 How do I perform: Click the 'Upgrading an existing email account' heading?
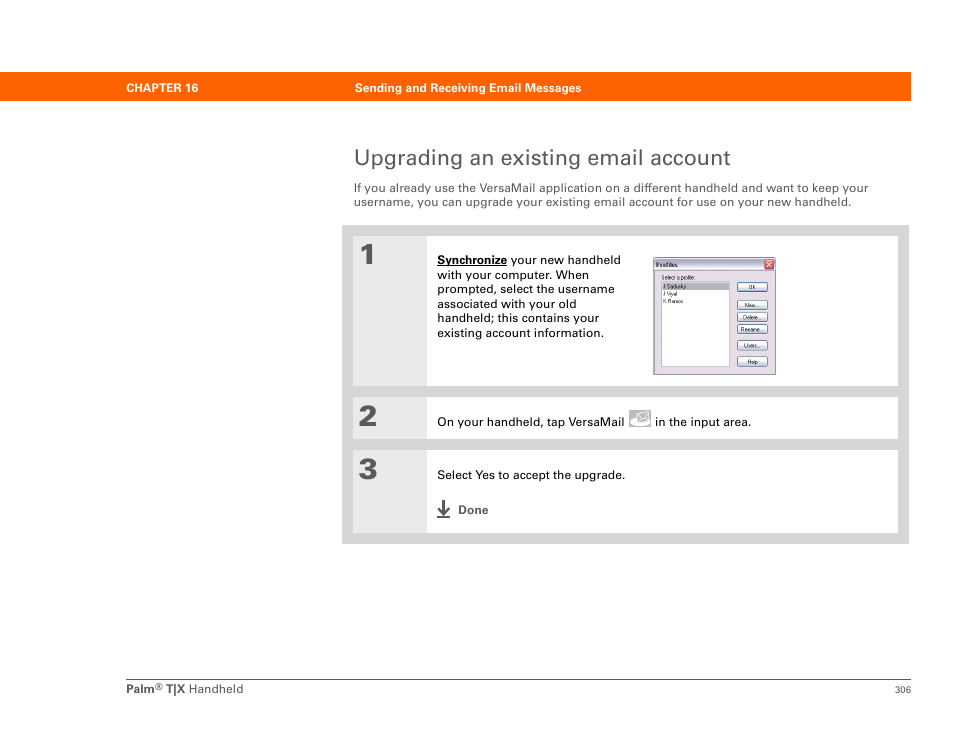pyautogui.click(x=541, y=158)
